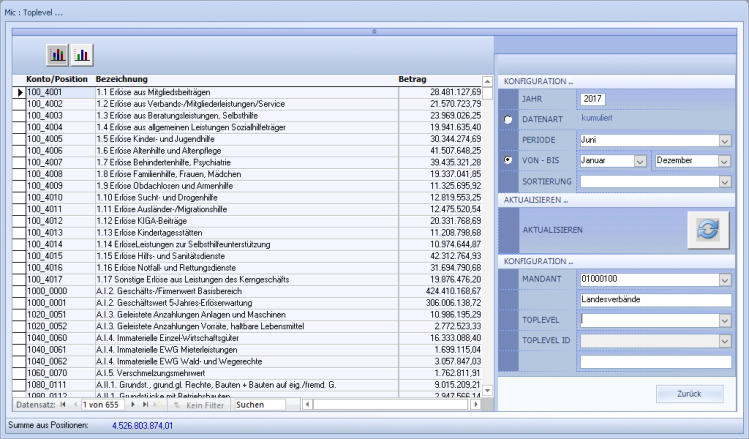Open the Periode dropdown showing Juni
Image resolution: width=749 pixels, height=439 pixels.
tap(724, 140)
